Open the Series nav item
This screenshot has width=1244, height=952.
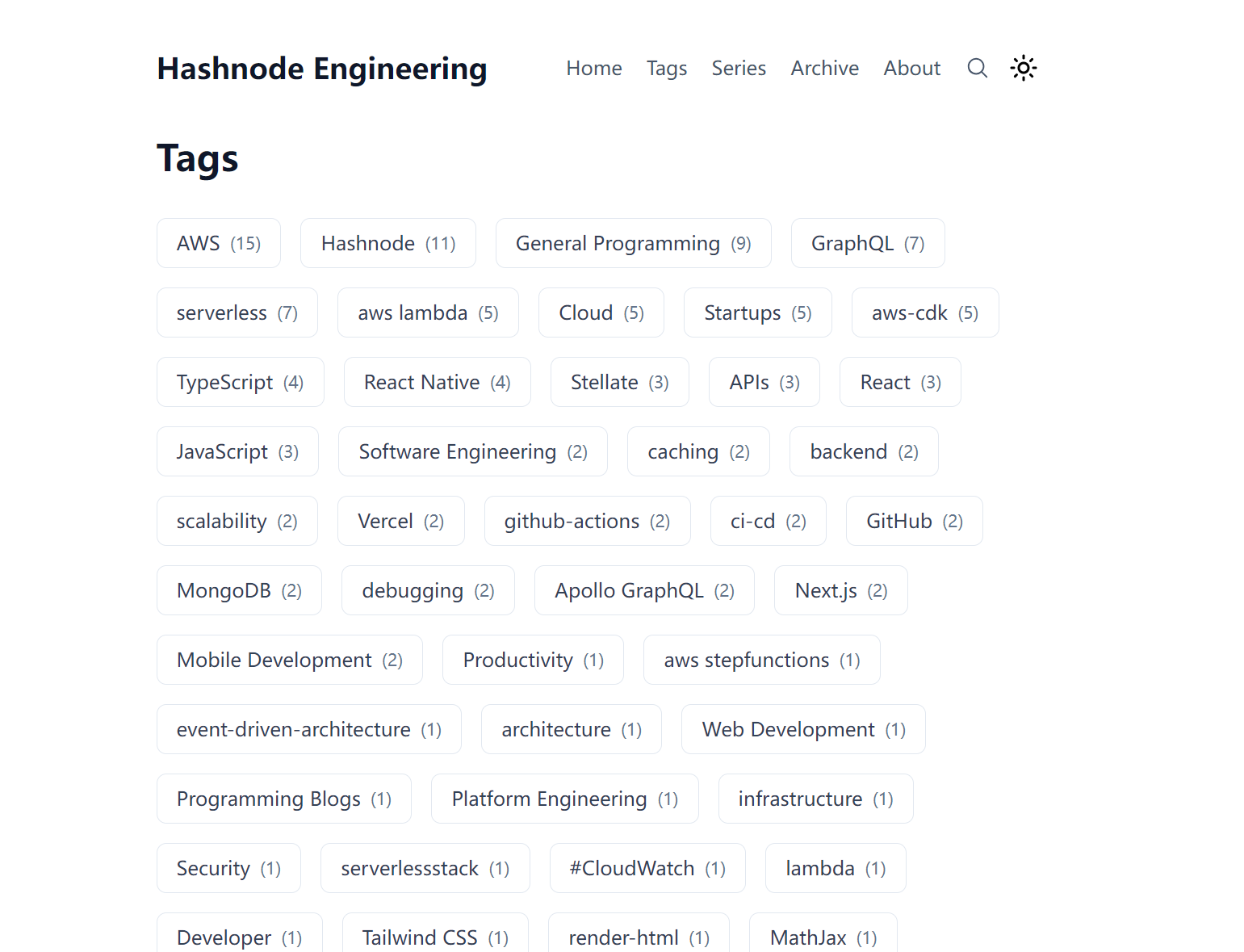coord(739,68)
